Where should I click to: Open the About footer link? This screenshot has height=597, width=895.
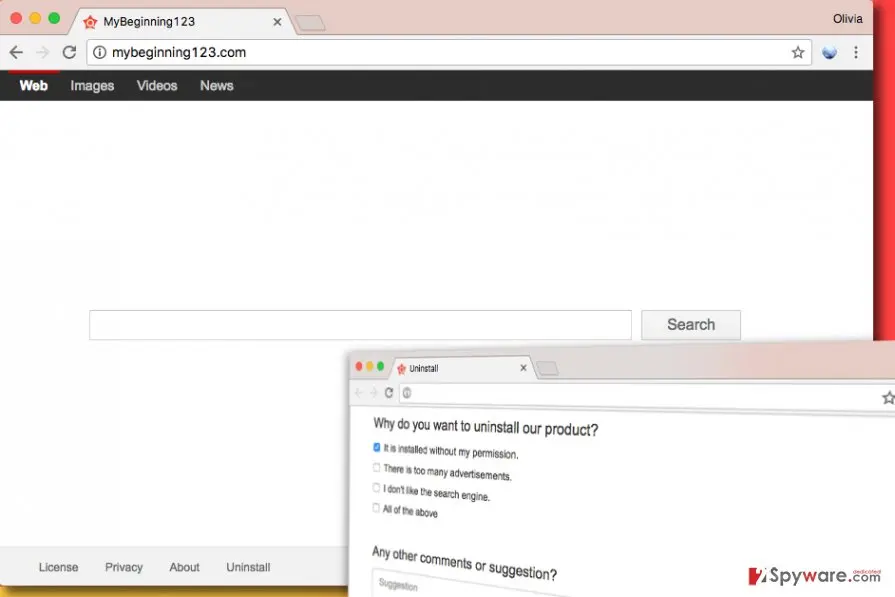pyautogui.click(x=184, y=567)
